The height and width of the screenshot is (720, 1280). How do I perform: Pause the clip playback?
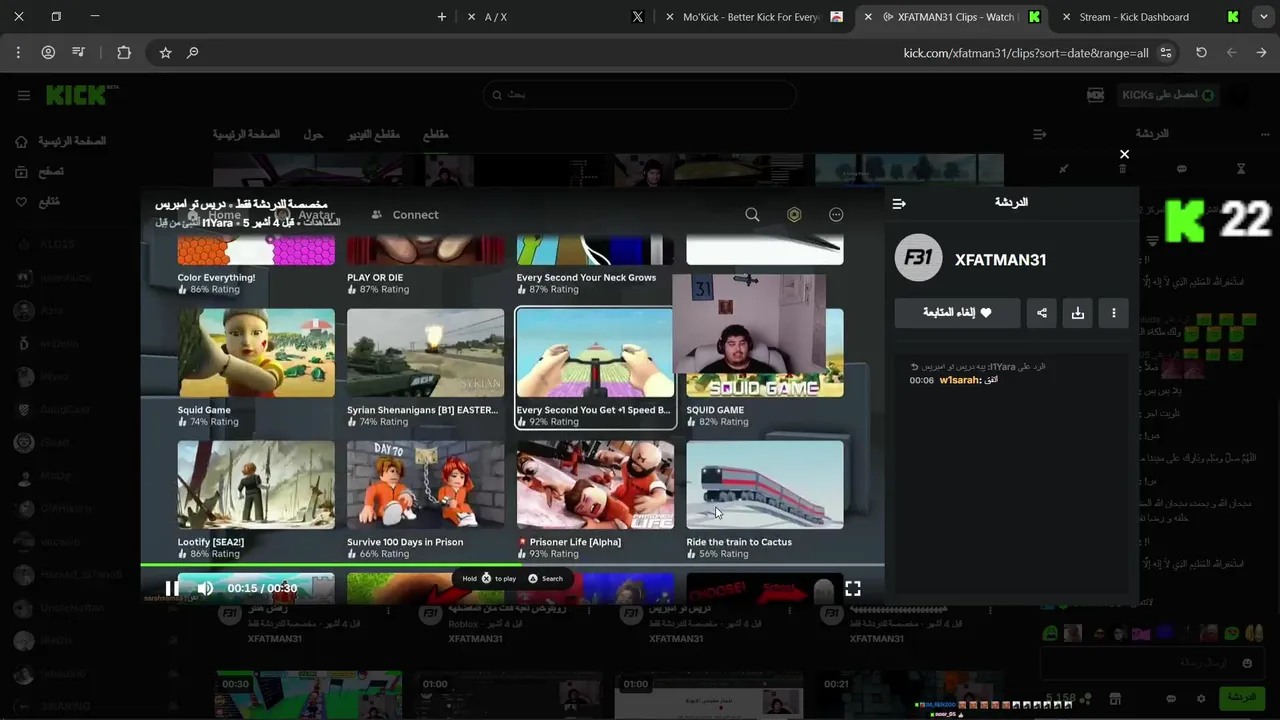pyautogui.click(x=172, y=588)
